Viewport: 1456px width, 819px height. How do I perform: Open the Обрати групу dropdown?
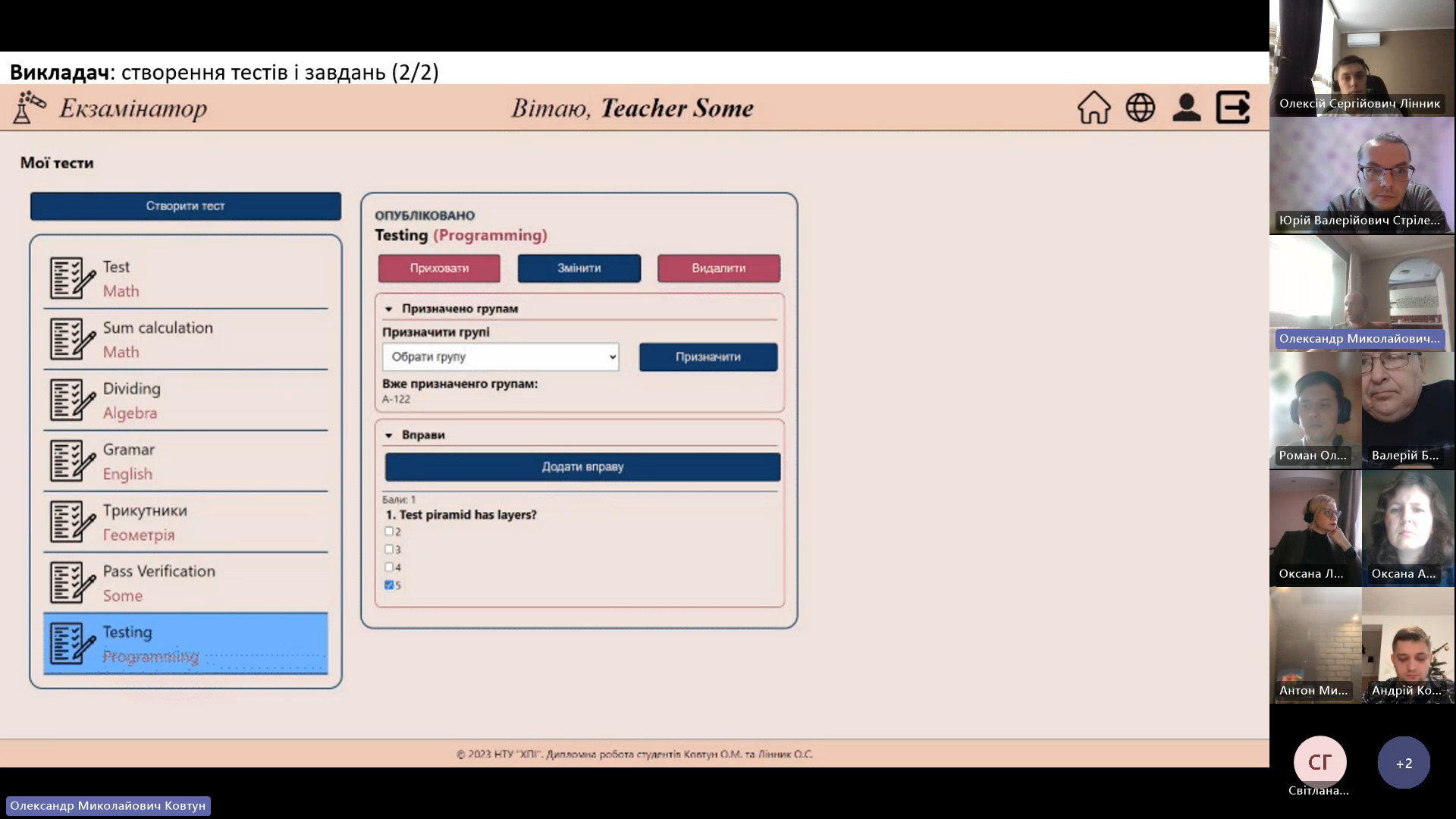pyautogui.click(x=500, y=357)
